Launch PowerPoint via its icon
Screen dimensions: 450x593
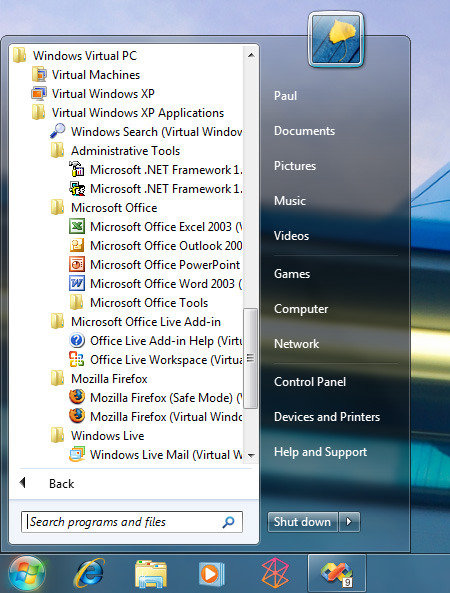(77, 264)
